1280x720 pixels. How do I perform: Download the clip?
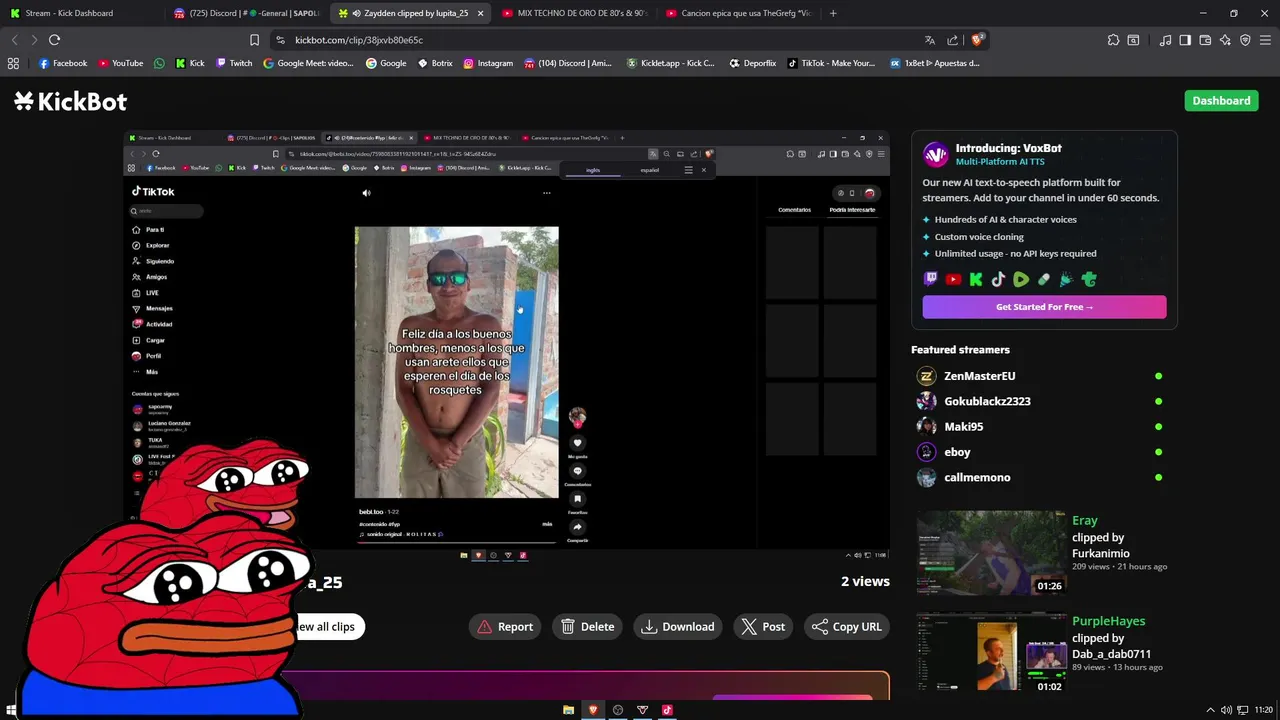pos(678,627)
